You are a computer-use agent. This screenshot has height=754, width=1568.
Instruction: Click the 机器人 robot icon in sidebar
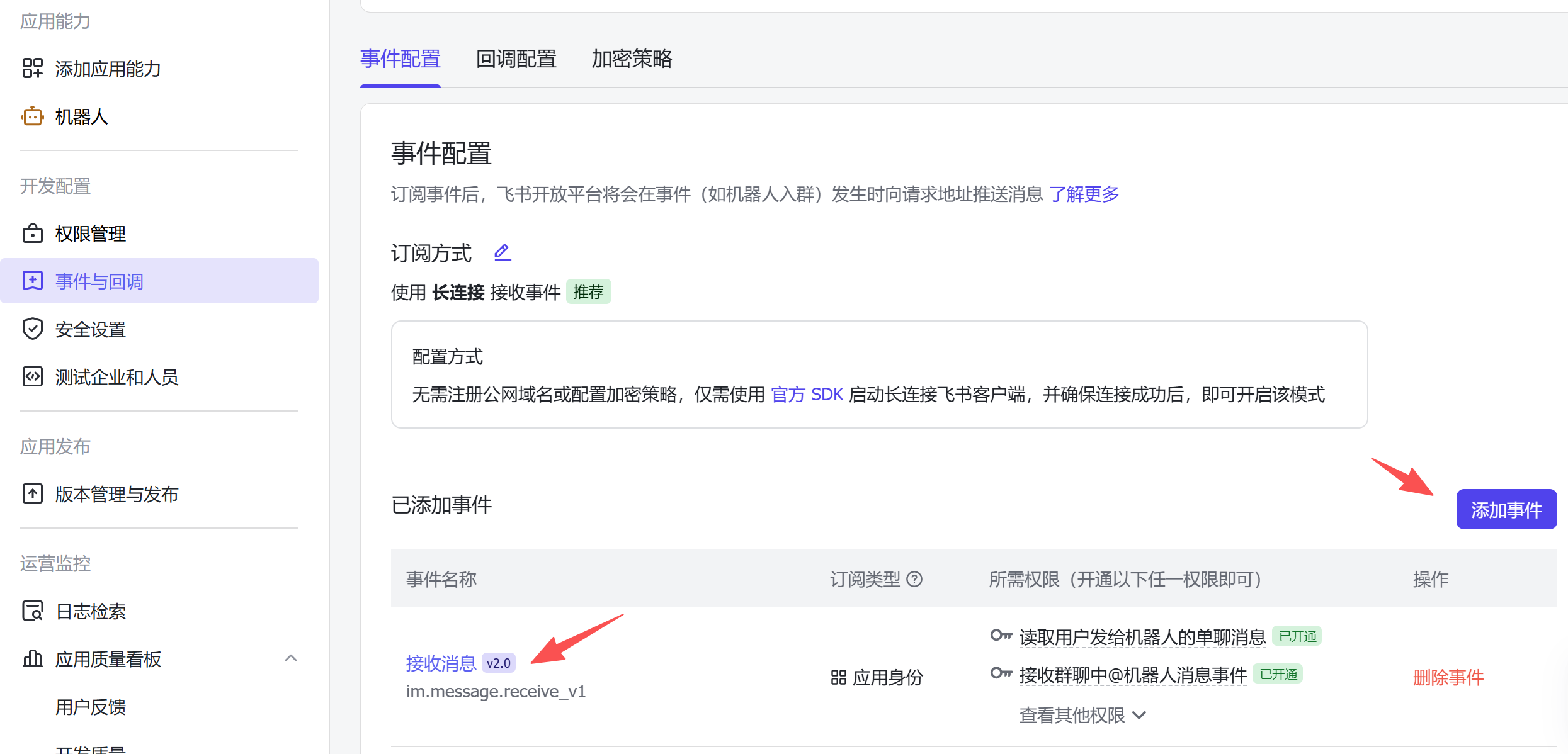pos(32,116)
